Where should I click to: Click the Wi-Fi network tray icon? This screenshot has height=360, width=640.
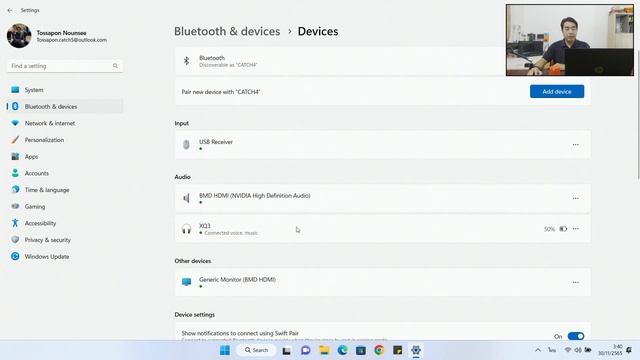(568, 350)
